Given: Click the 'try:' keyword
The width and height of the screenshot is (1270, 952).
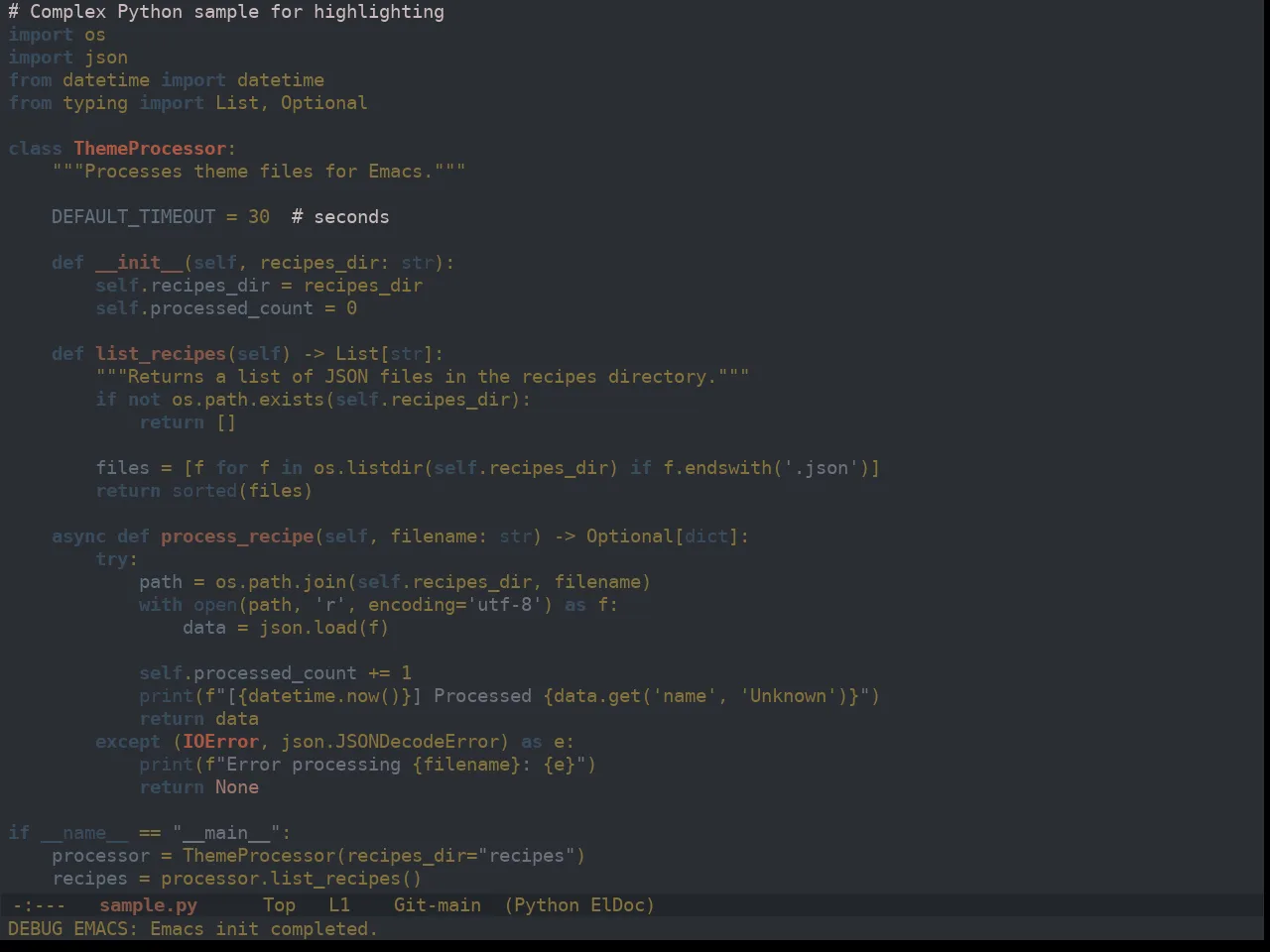Looking at the screenshot, I should (x=117, y=559).
